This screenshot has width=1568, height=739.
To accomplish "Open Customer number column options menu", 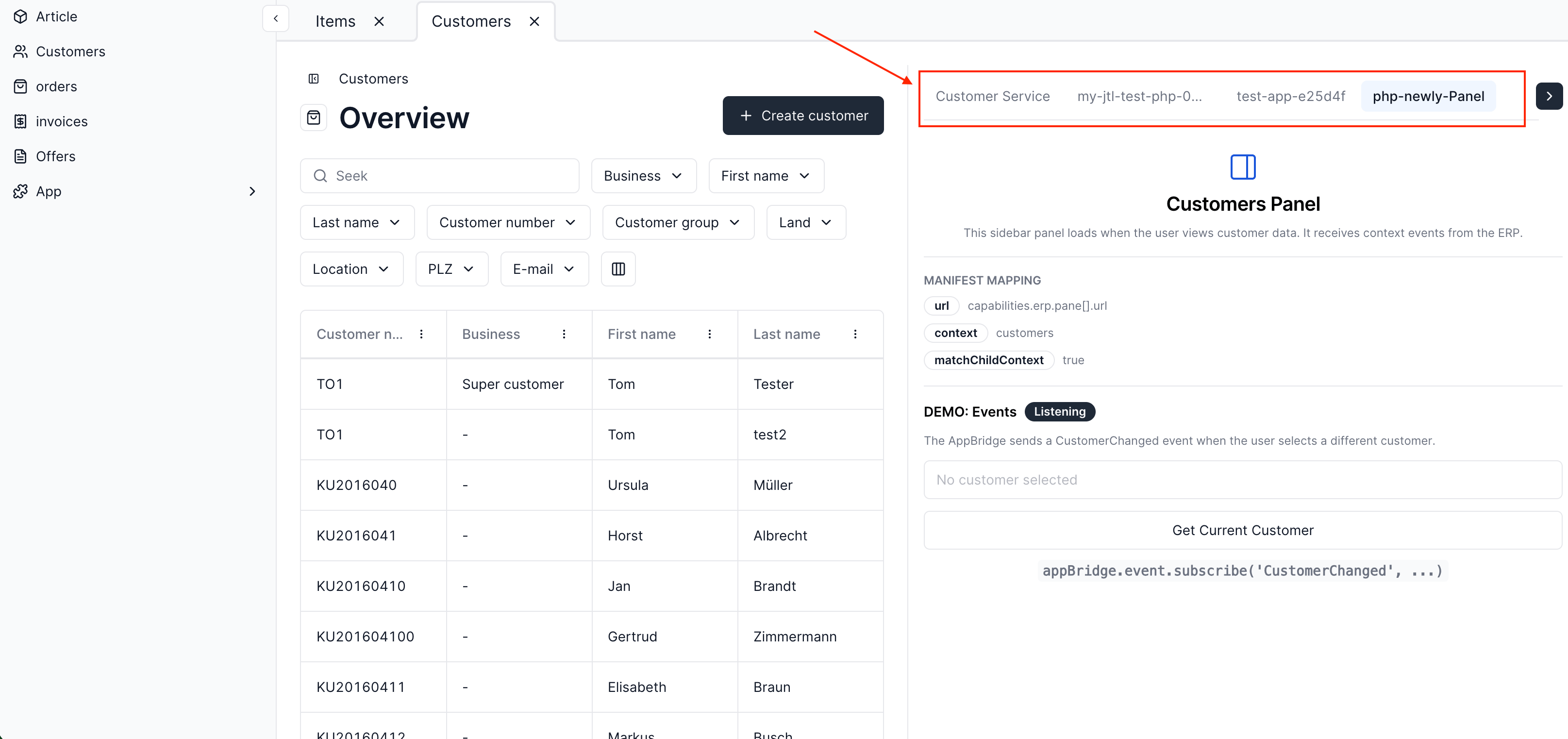I will pyautogui.click(x=421, y=334).
